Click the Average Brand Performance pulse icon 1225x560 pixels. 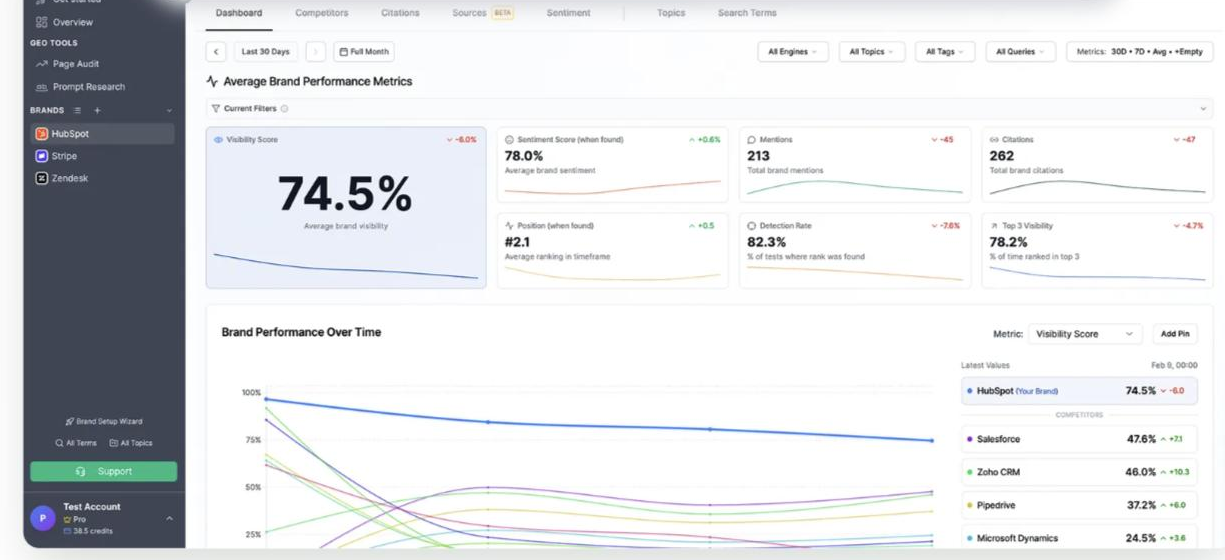(212, 82)
